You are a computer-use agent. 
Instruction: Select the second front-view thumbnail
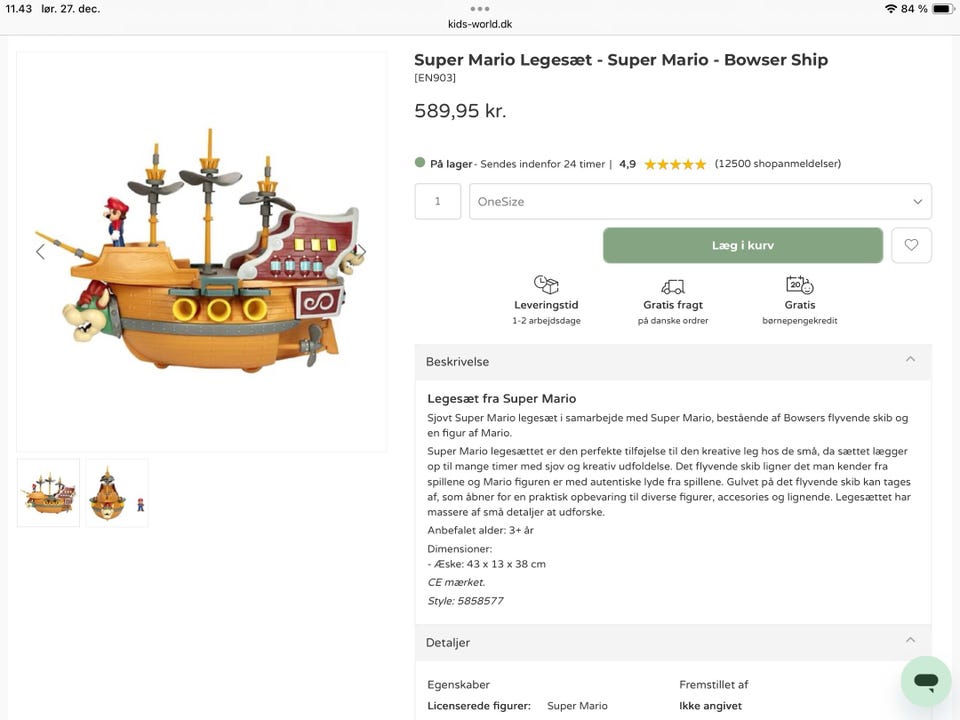click(x=116, y=493)
